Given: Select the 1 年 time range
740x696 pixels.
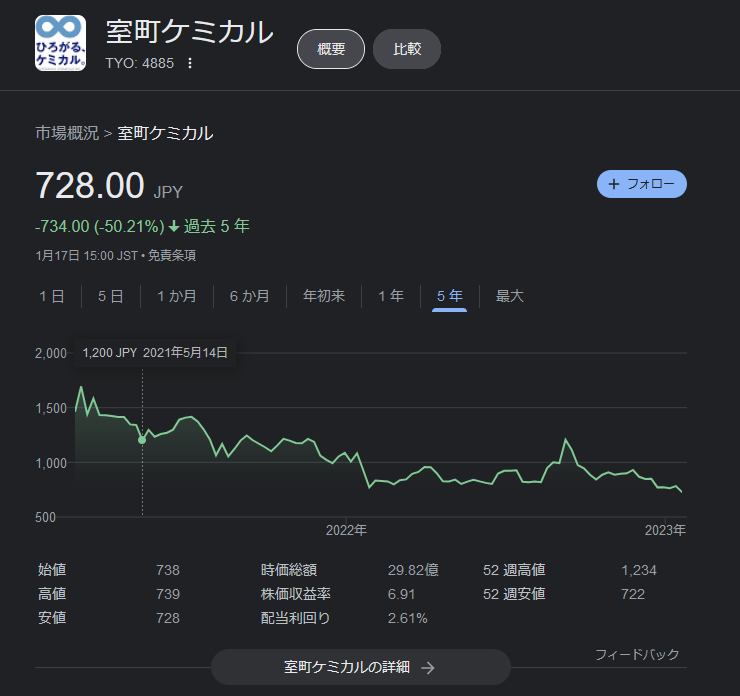Looking at the screenshot, I should [x=391, y=296].
